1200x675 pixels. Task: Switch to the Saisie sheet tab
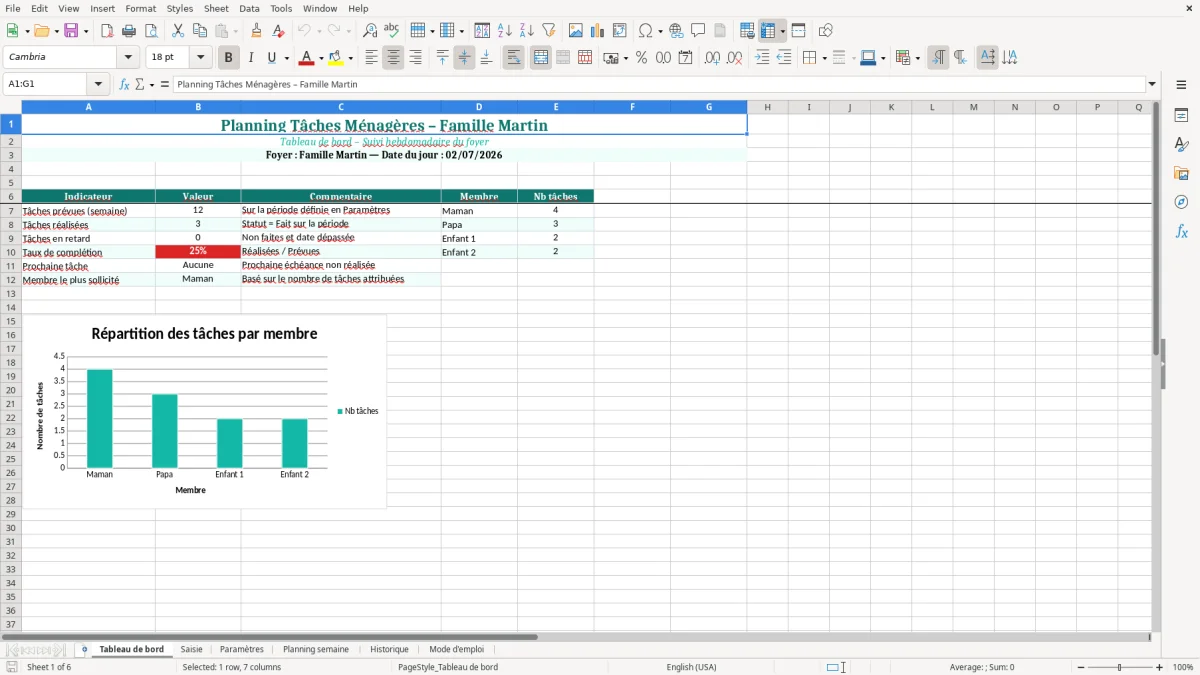tap(191, 649)
